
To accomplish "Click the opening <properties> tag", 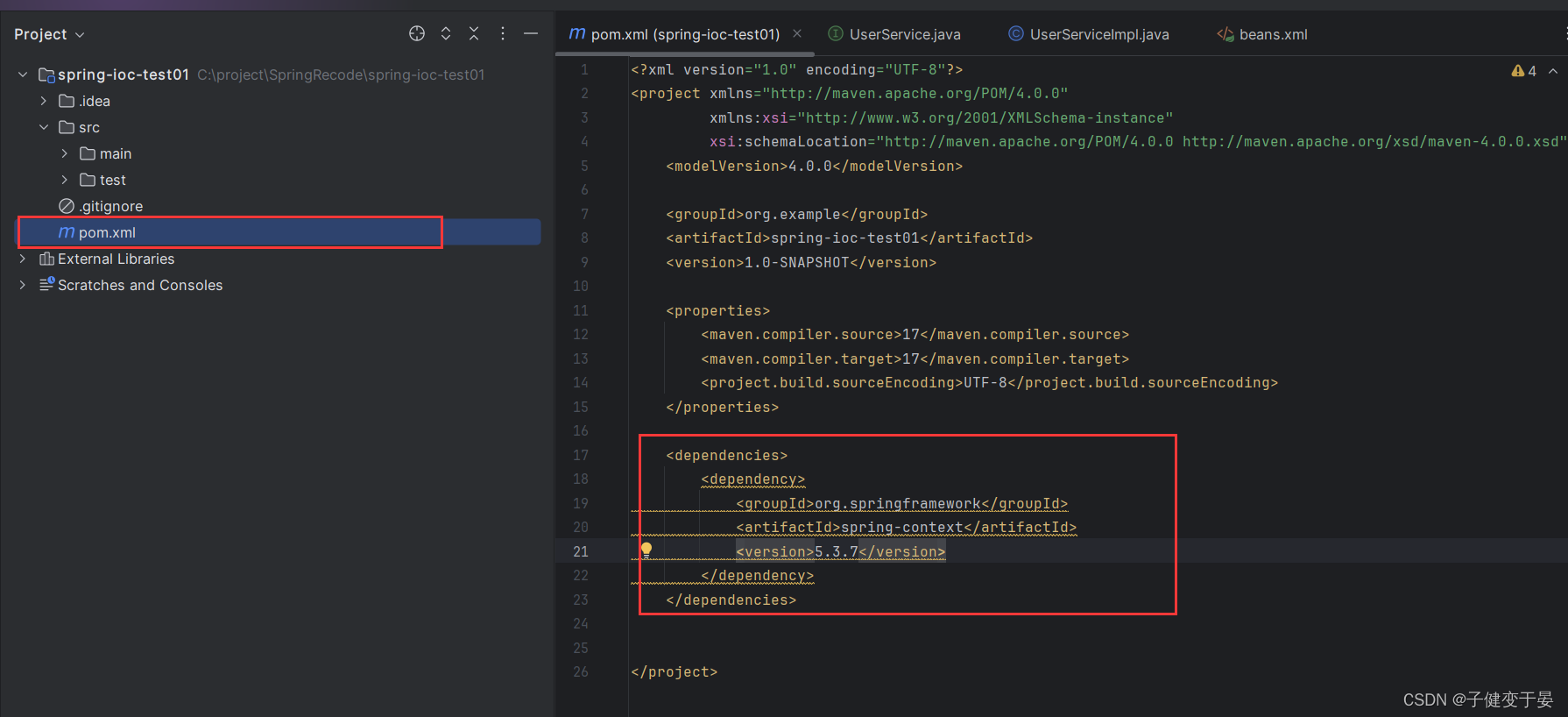I will point(717,310).
